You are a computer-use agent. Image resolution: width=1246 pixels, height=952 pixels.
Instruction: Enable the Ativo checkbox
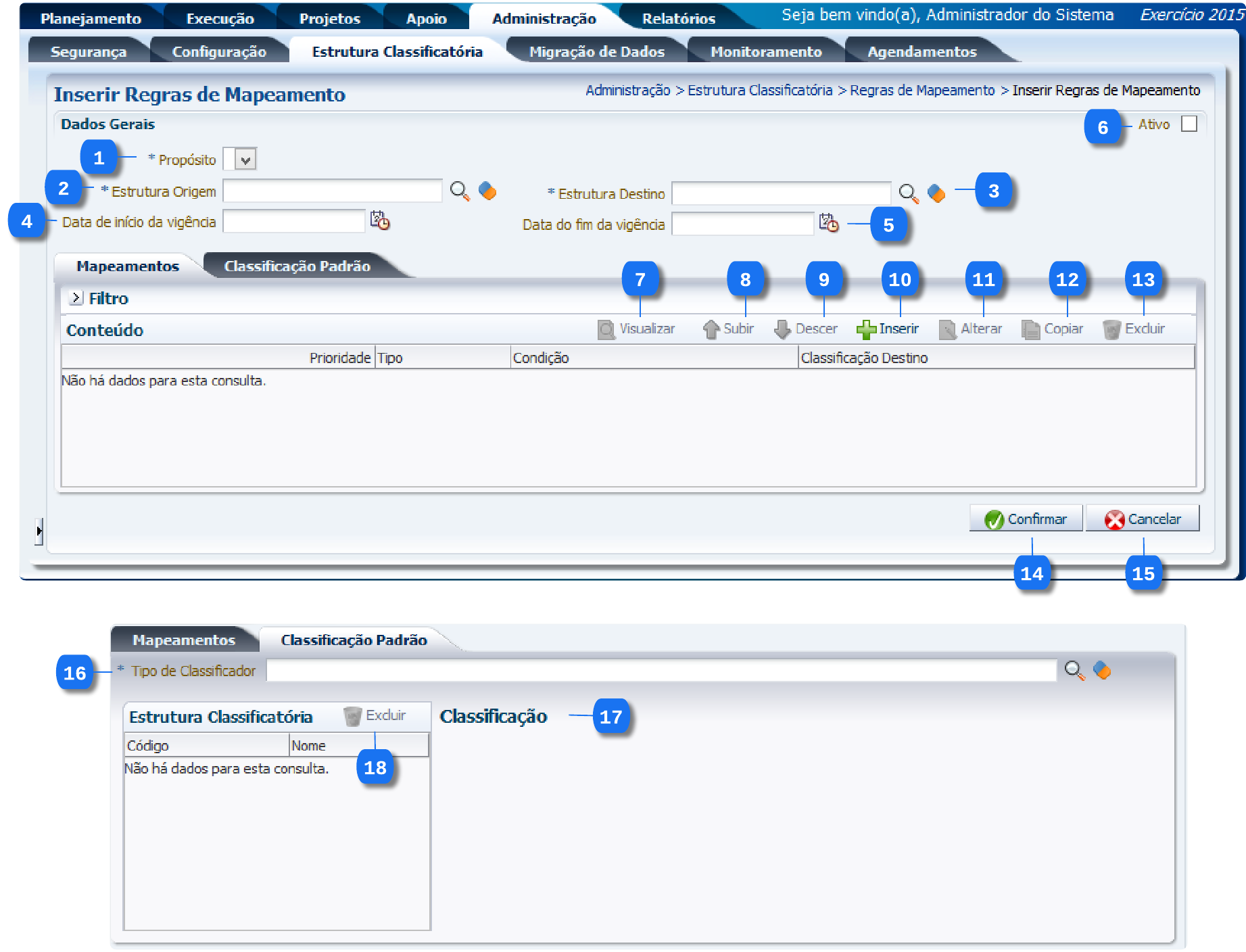[x=1189, y=124]
